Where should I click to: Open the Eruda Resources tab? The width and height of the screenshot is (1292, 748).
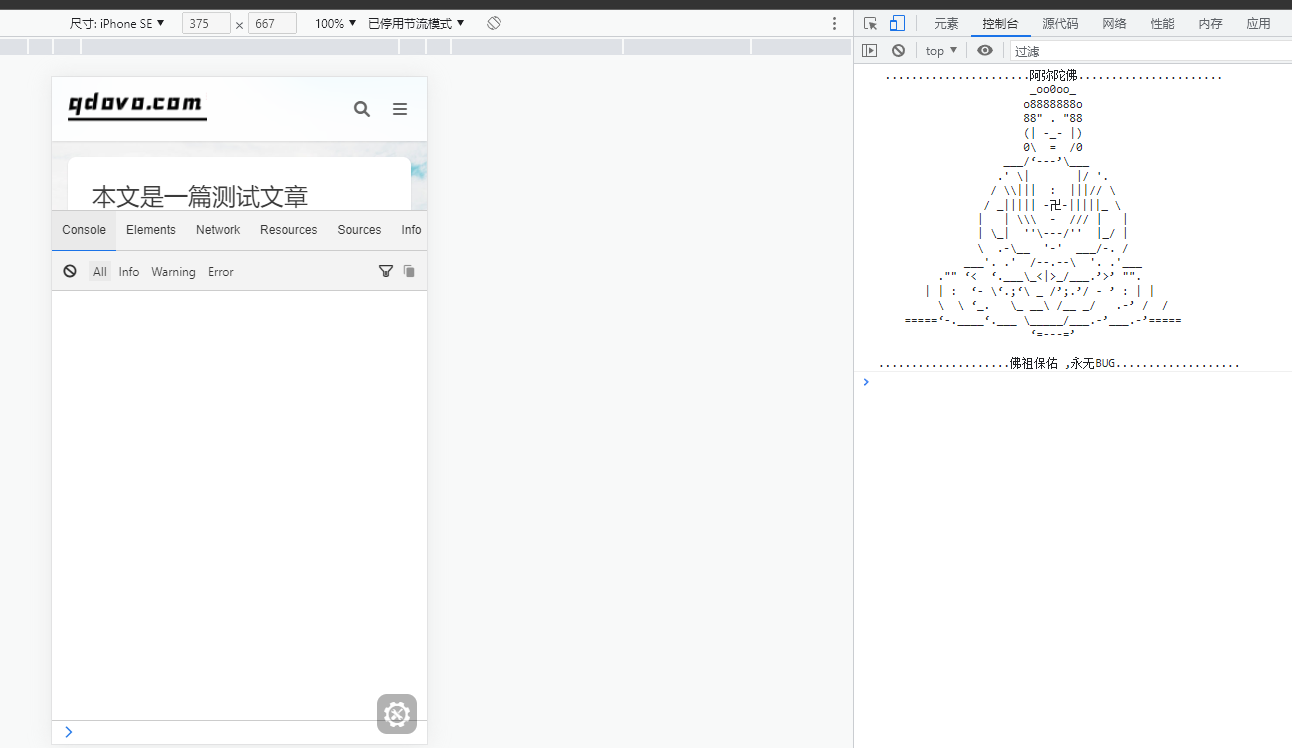click(x=289, y=230)
